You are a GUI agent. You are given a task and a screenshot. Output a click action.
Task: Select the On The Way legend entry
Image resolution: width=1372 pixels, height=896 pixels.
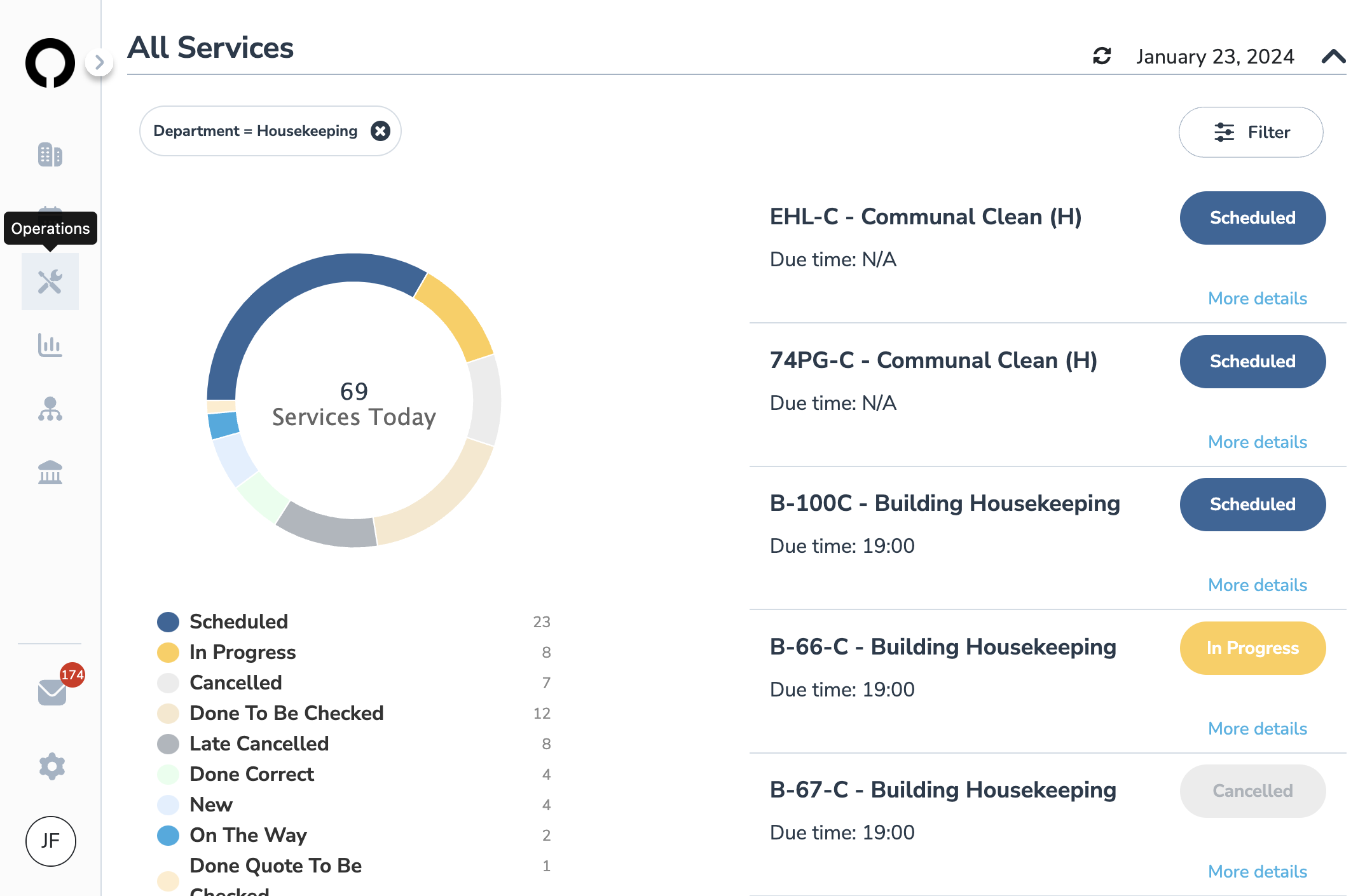(x=353, y=836)
